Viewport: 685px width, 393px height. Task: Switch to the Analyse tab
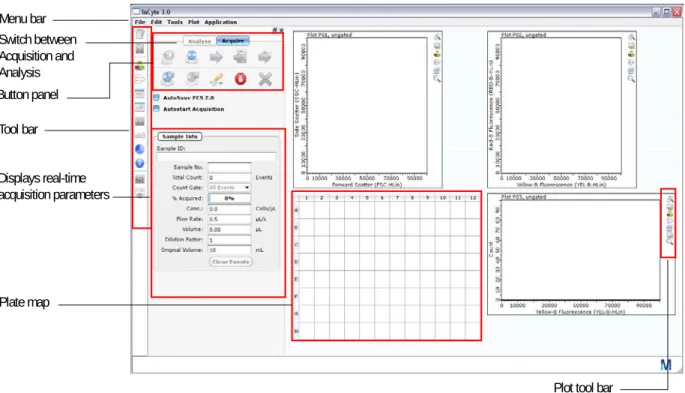pos(200,41)
